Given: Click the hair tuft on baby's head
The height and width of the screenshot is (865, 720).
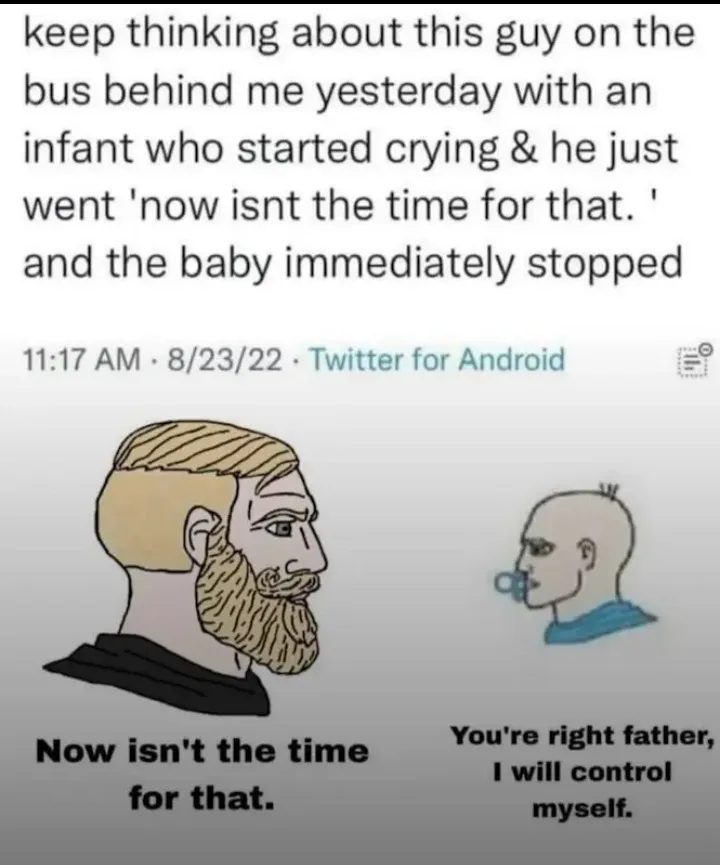Looking at the screenshot, I should (609, 490).
